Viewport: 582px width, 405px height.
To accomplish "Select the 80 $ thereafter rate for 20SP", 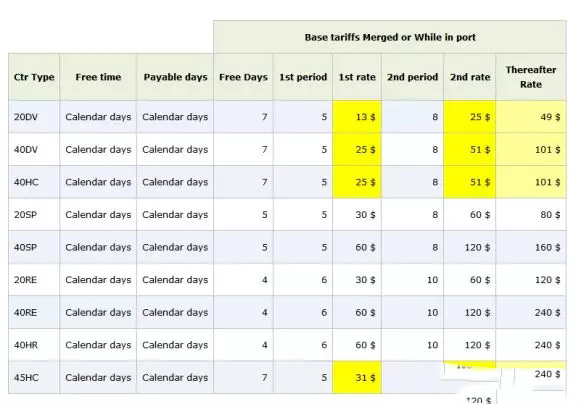I will point(531,215).
